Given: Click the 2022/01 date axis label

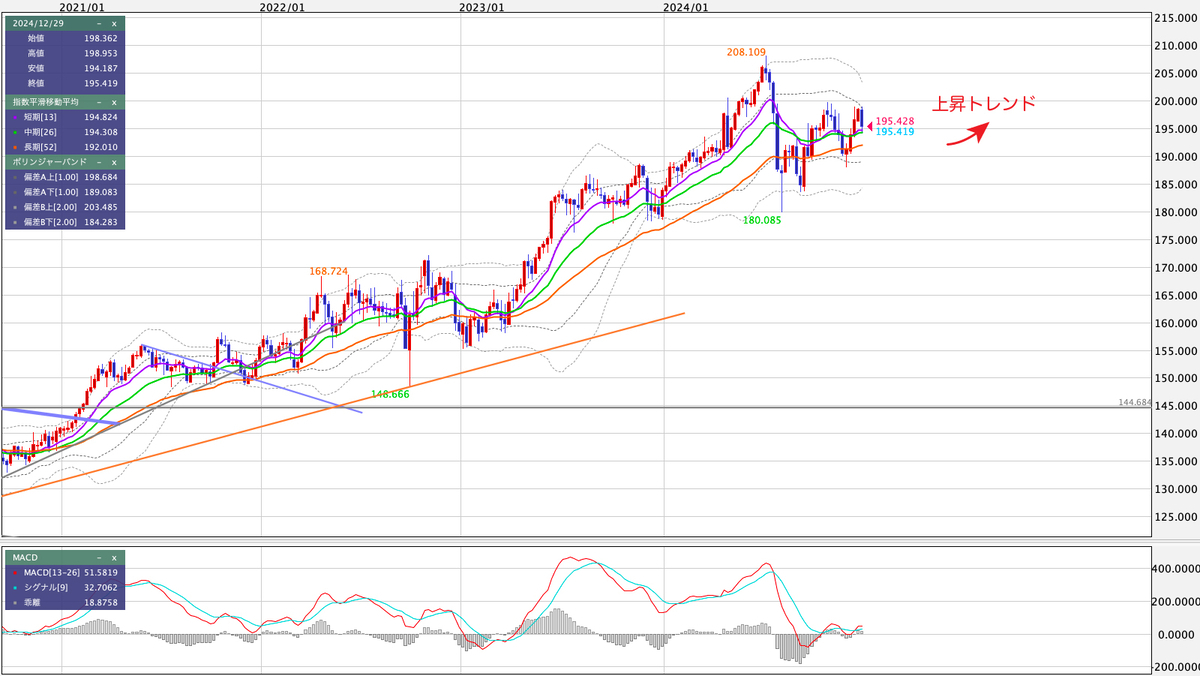Looking at the screenshot, I should tap(282, 7).
